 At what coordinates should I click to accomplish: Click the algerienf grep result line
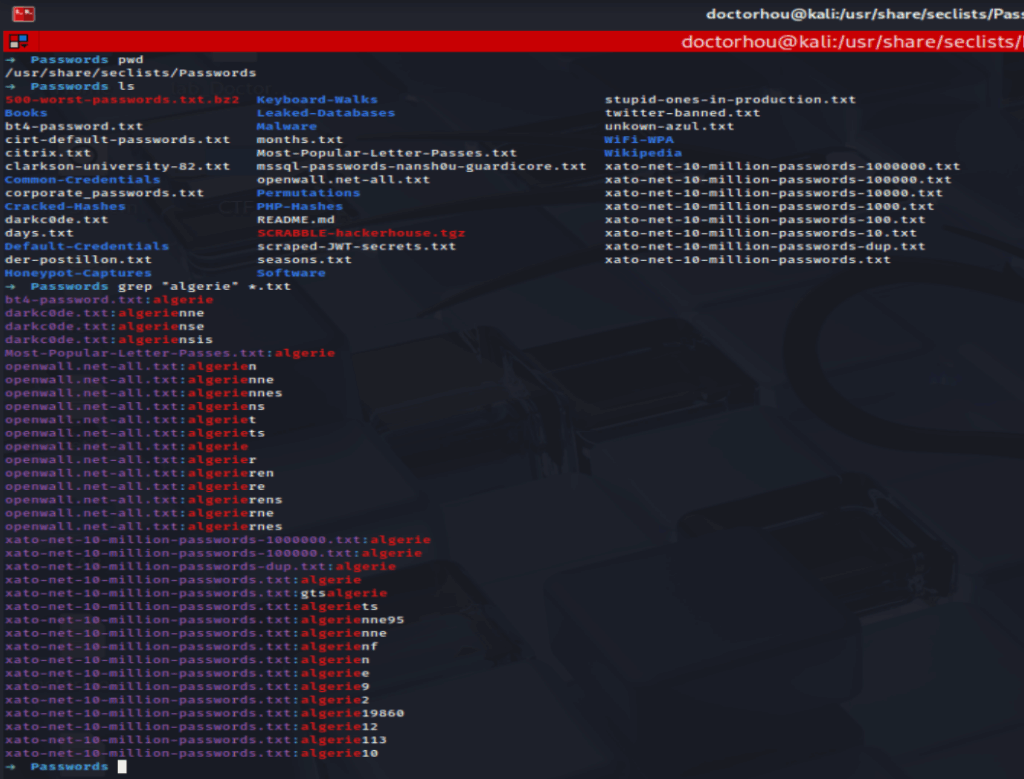click(x=191, y=646)
